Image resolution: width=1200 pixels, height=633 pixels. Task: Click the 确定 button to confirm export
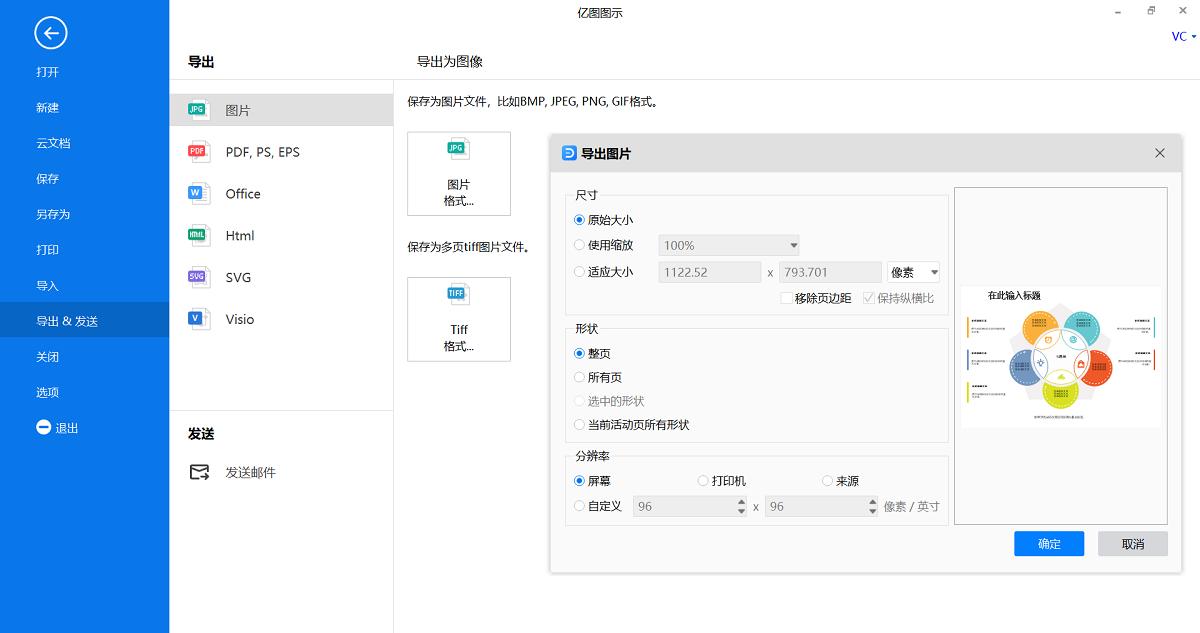pyautogui.click(x=1048, y=543)
